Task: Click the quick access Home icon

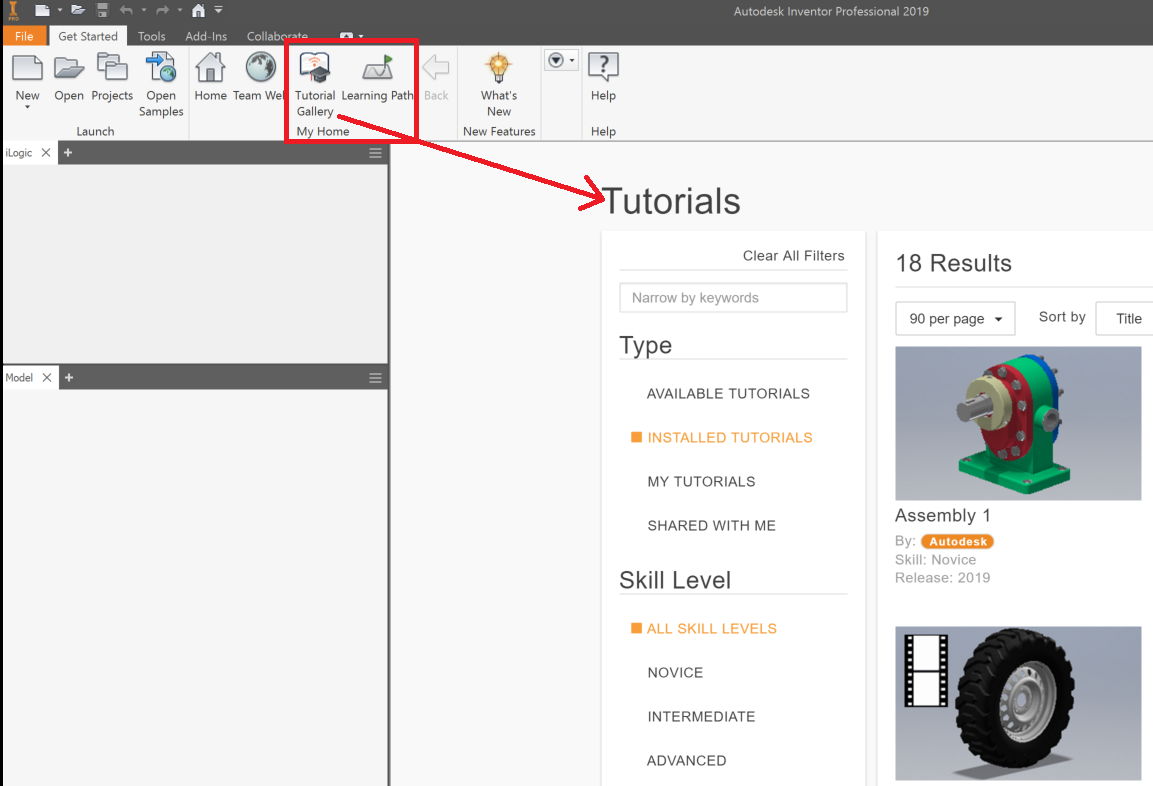Action: [x=198, y=10]
